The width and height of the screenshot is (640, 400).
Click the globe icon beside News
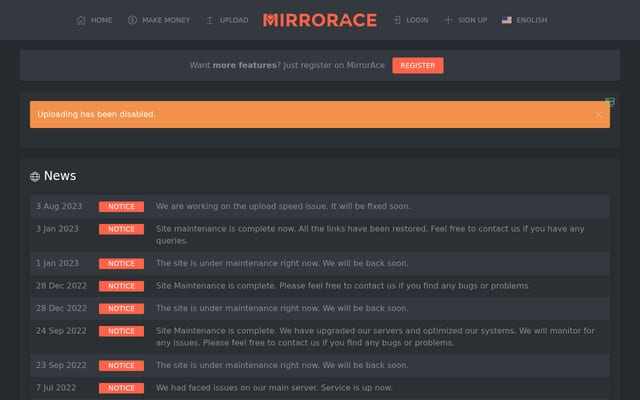pos(35,176)
